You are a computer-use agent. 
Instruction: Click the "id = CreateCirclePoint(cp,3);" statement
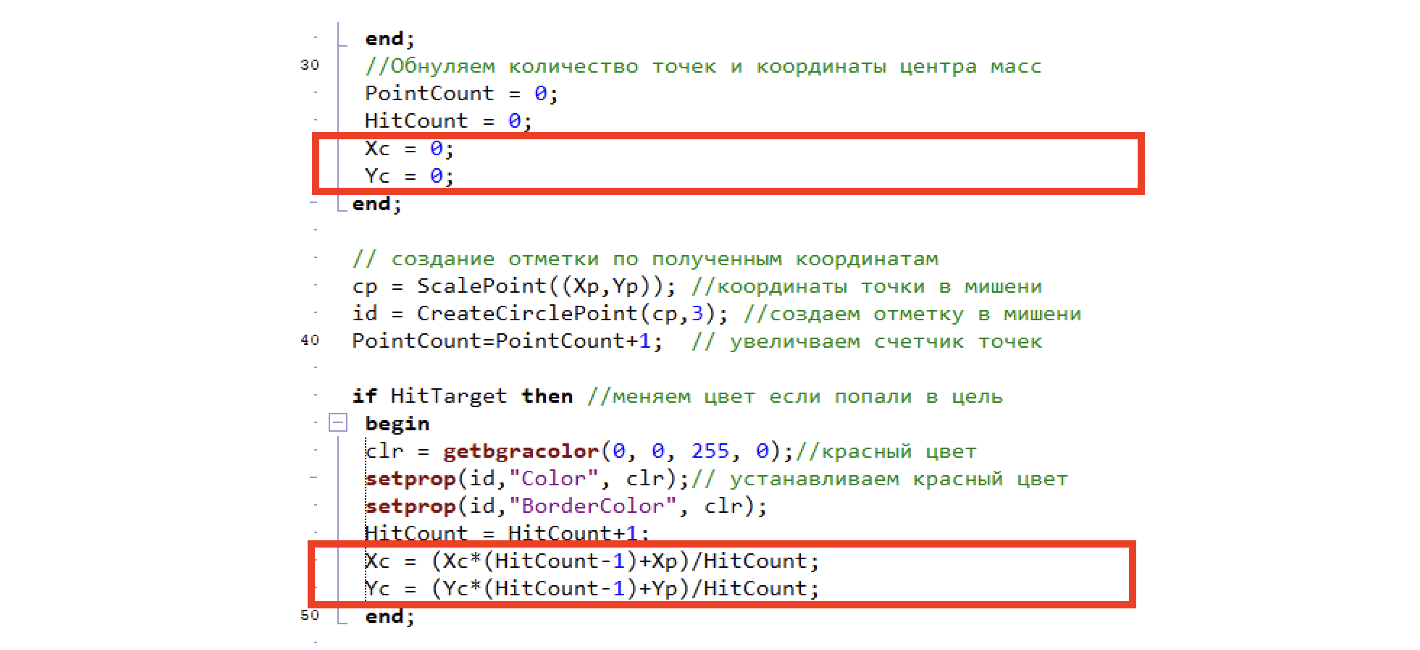tap(541, 314)
